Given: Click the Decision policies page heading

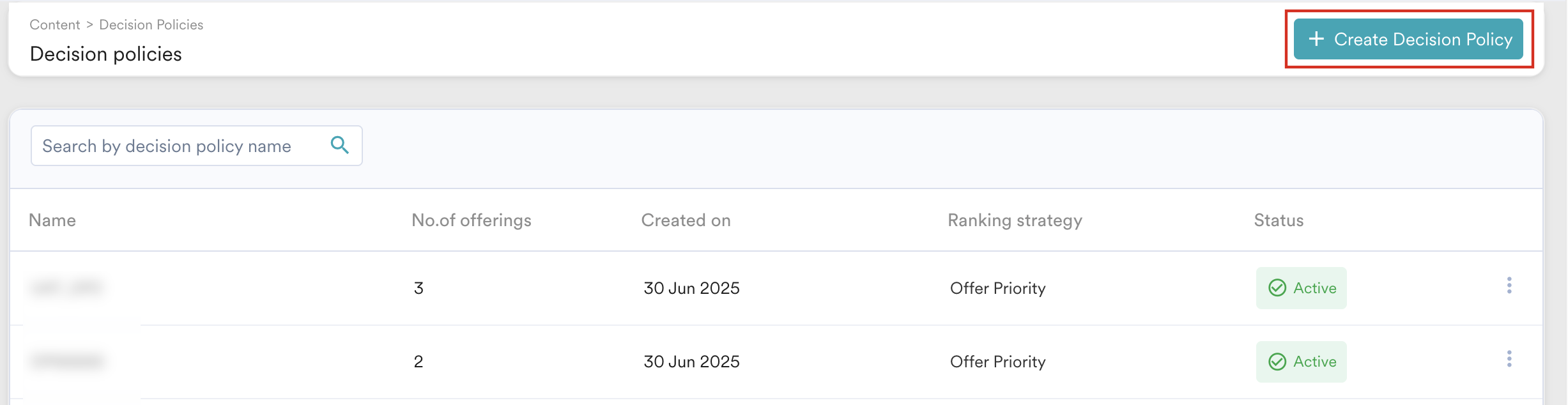Looking at the screenshot, I should point(106,54).
